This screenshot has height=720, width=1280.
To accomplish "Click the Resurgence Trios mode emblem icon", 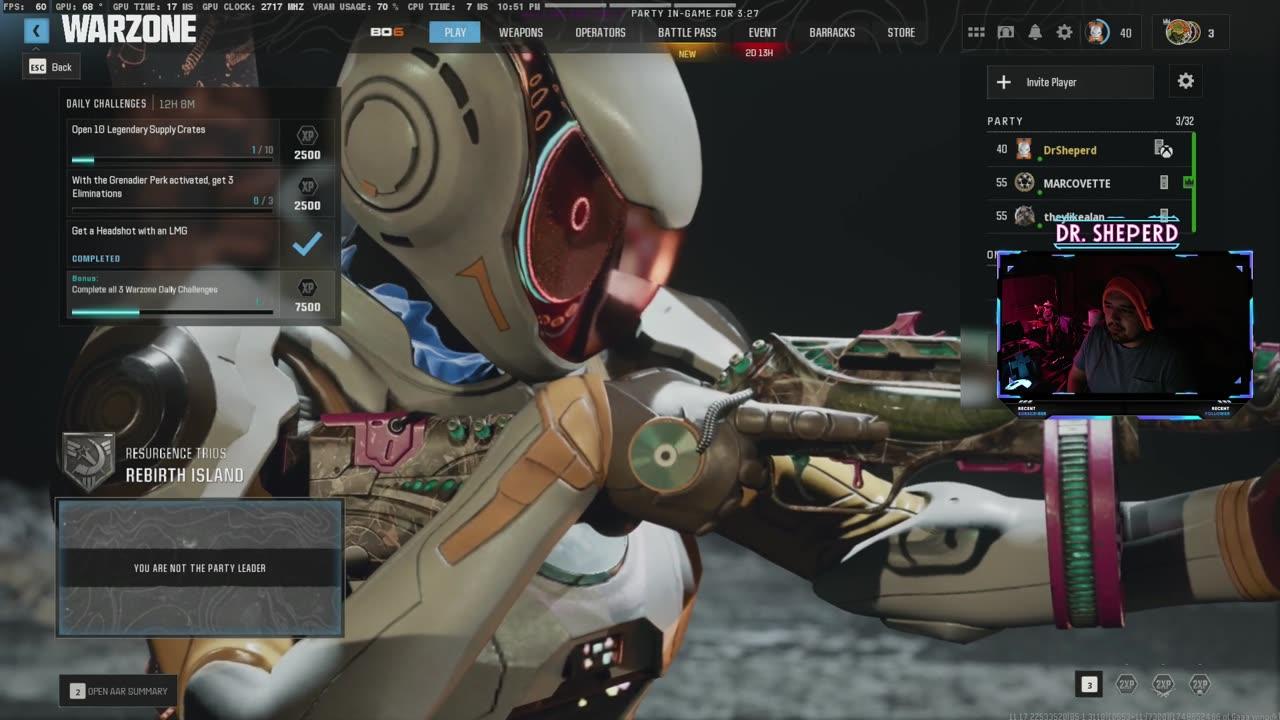I will click(x=88, y=462).
